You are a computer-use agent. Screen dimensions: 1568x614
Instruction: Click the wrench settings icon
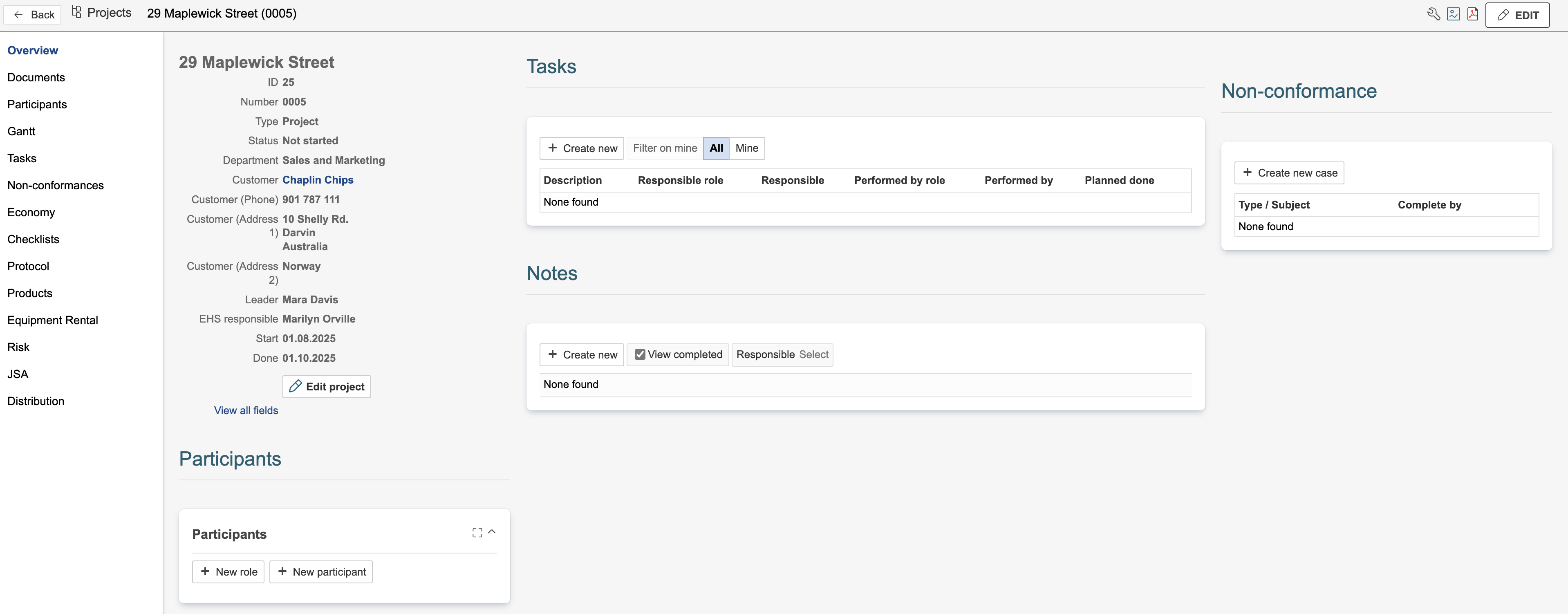(x=1434, y=14)
